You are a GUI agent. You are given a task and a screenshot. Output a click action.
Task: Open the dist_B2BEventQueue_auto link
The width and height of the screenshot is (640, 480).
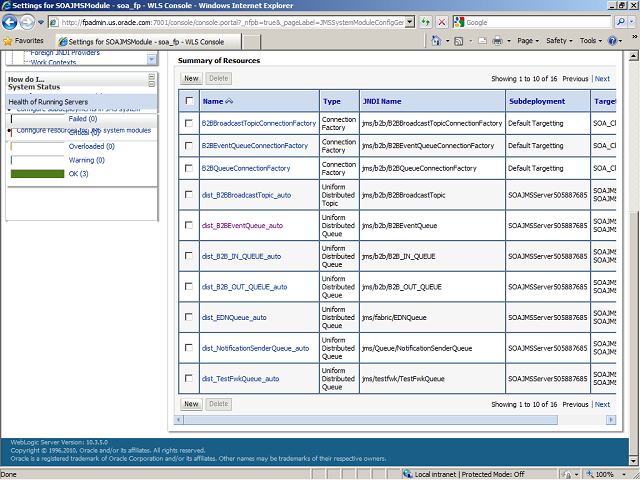pos(242,225)
